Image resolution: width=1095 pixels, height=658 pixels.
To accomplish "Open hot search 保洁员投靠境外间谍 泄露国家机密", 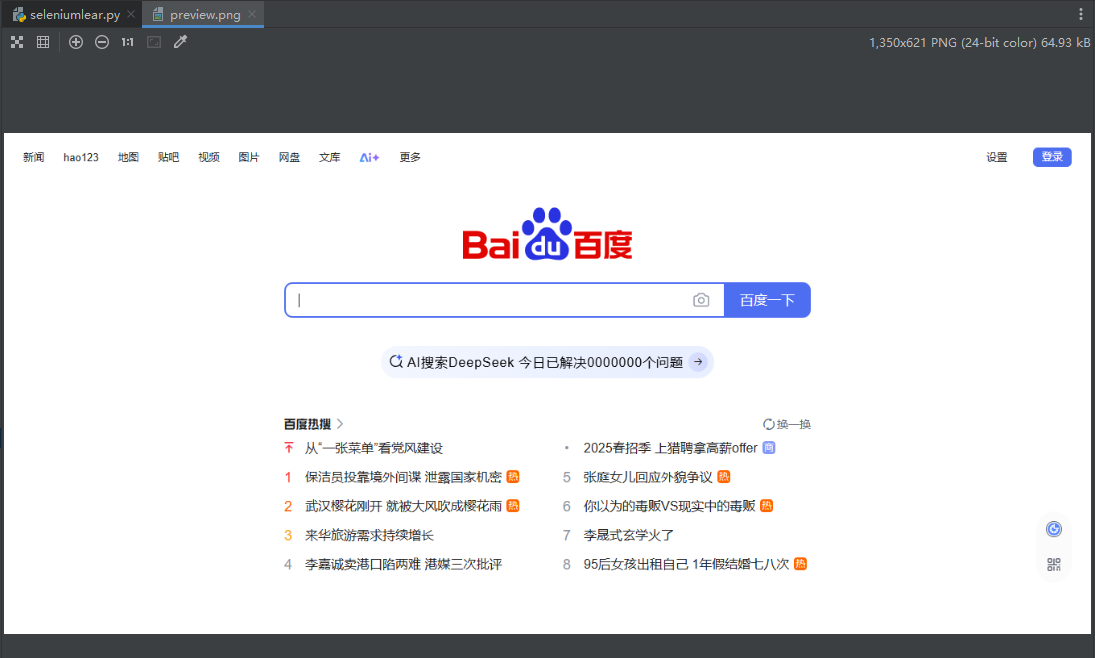I will 403,477.
